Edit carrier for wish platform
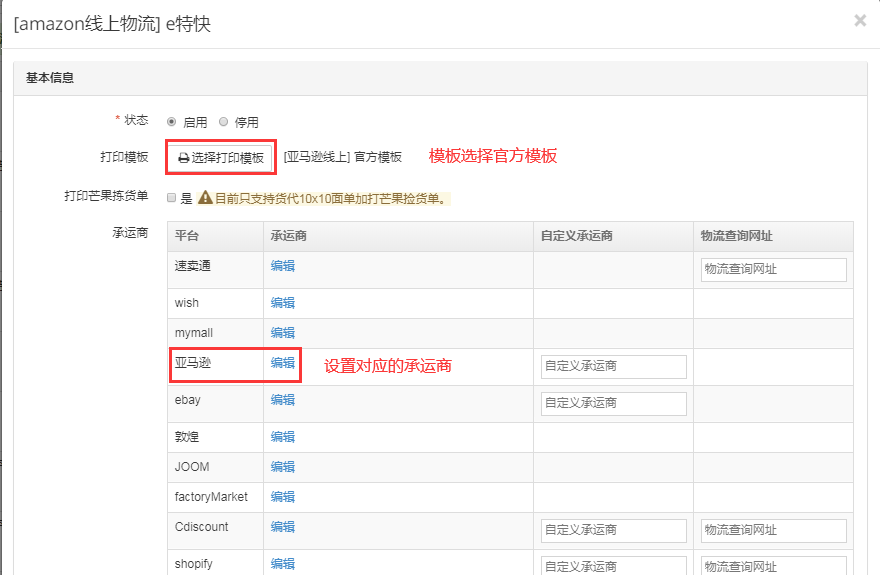880x575 pixels. click(283, 303)
